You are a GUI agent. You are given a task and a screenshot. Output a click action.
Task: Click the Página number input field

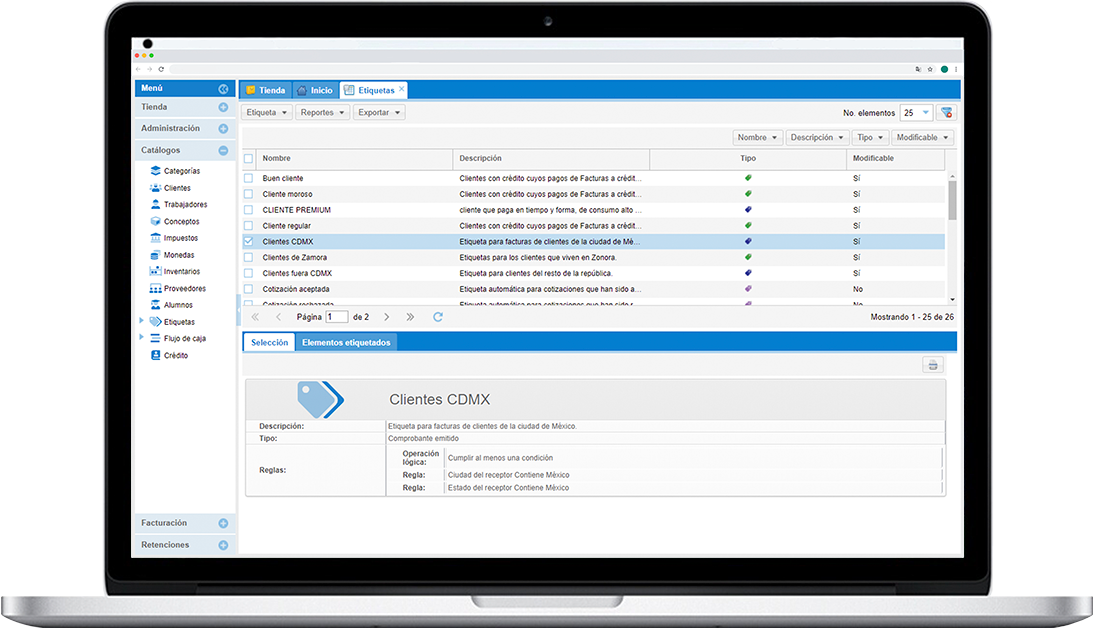[337, 317]
